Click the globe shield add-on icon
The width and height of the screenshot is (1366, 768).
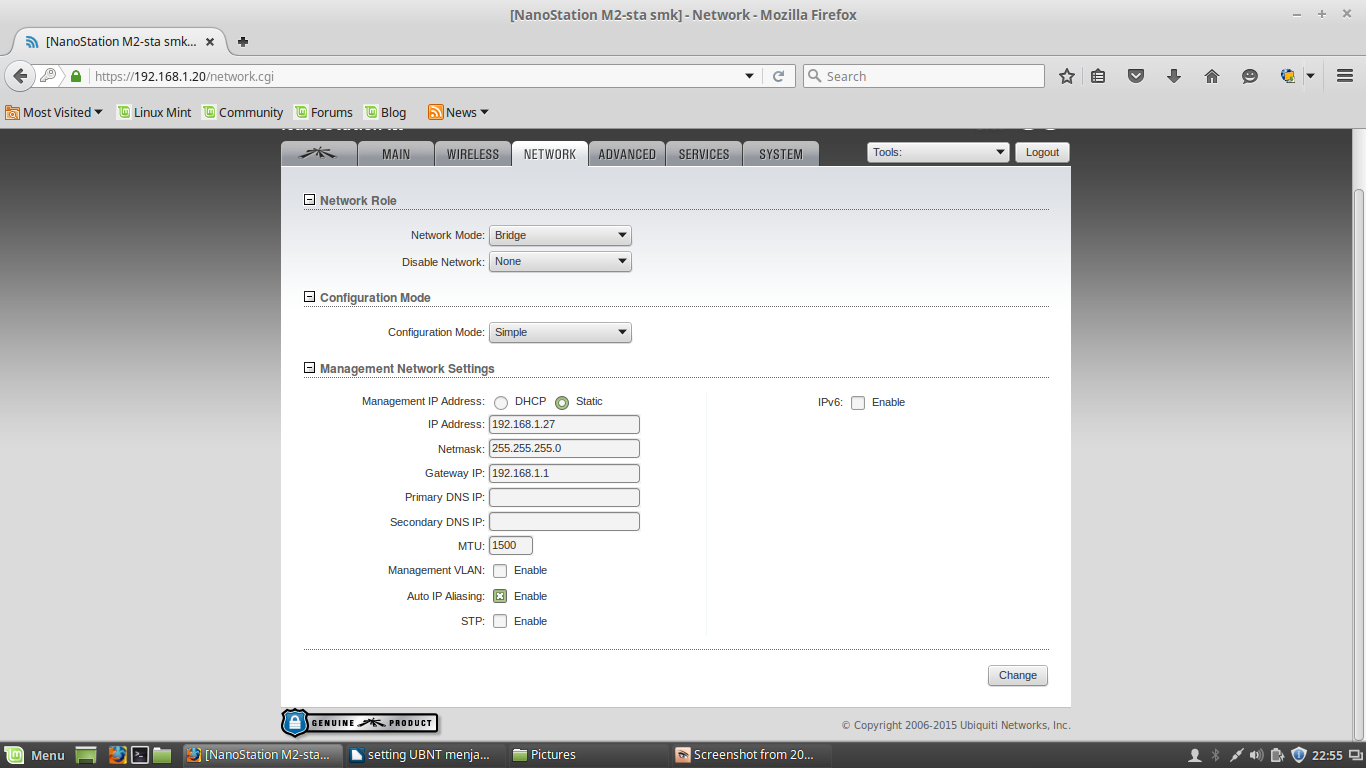pyautogui.click(x=1288, y=76)
